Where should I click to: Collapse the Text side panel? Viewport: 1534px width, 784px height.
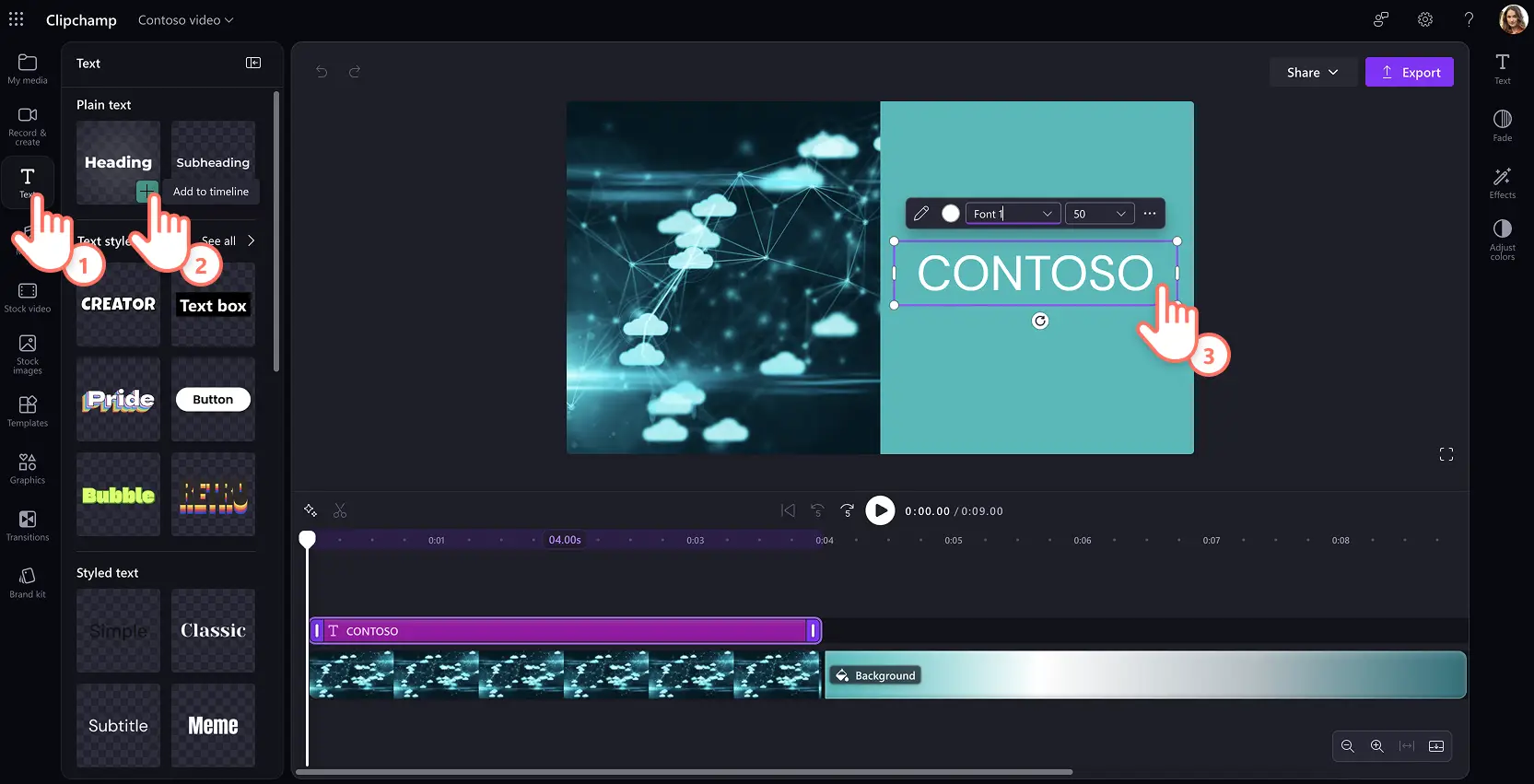tap(253, 63)
